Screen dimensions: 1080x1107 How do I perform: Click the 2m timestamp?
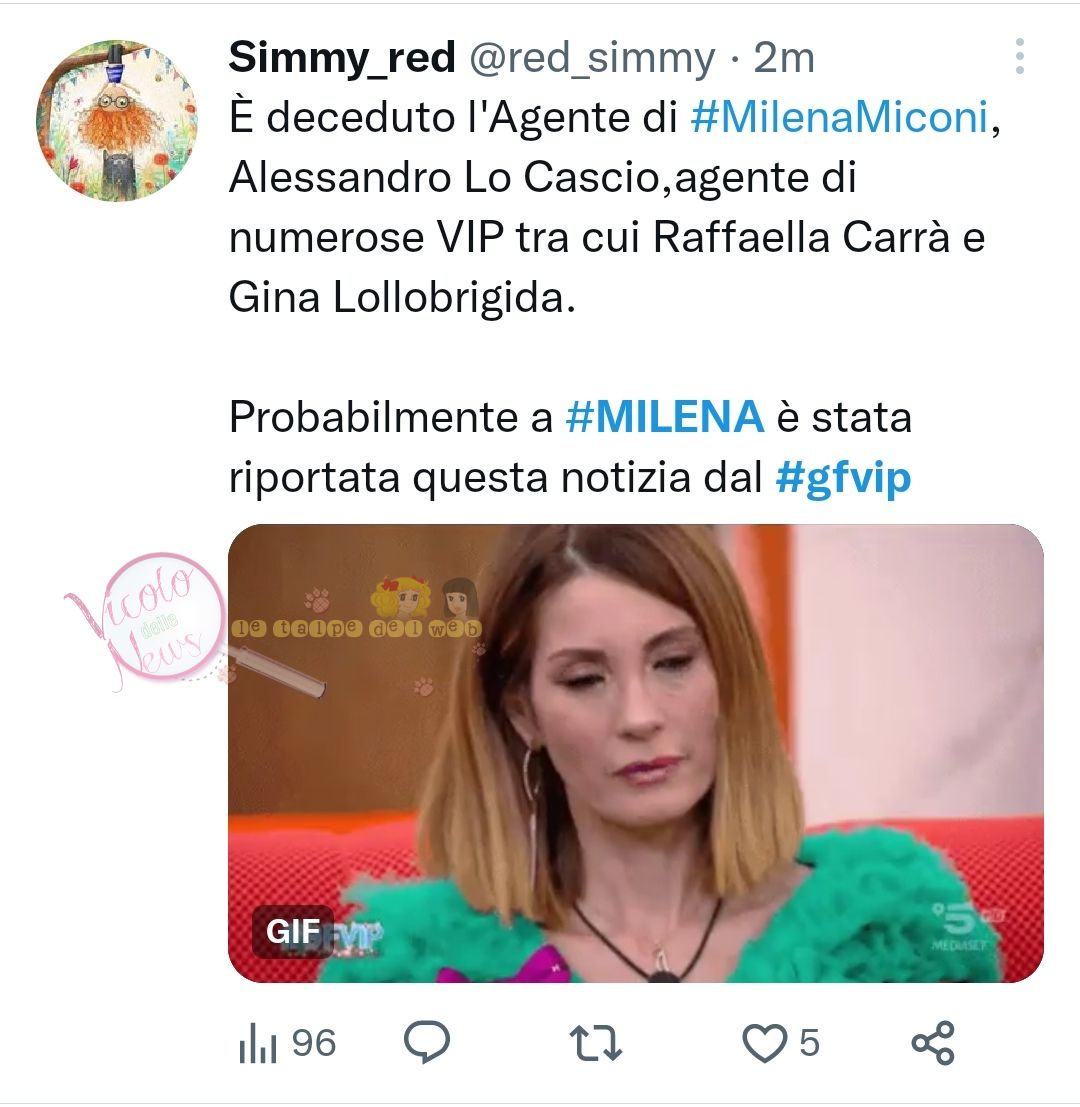click(x=784, y=58)
